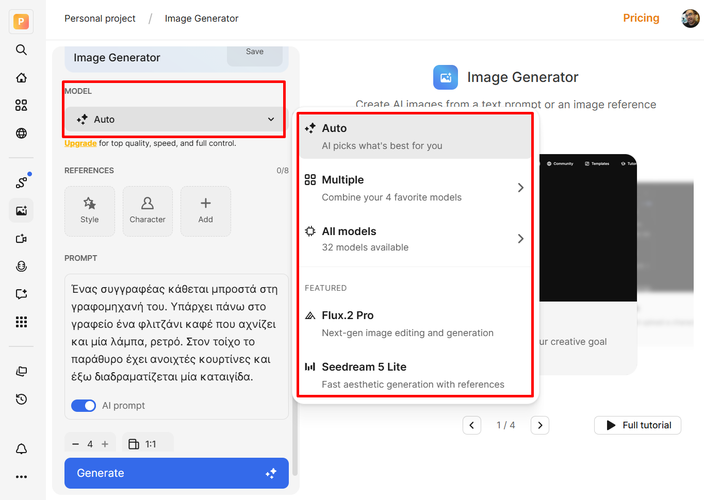The width and height of the screenshot is (704, 500).
Task: Increase image count with plus button
Action: click(105, 443)
